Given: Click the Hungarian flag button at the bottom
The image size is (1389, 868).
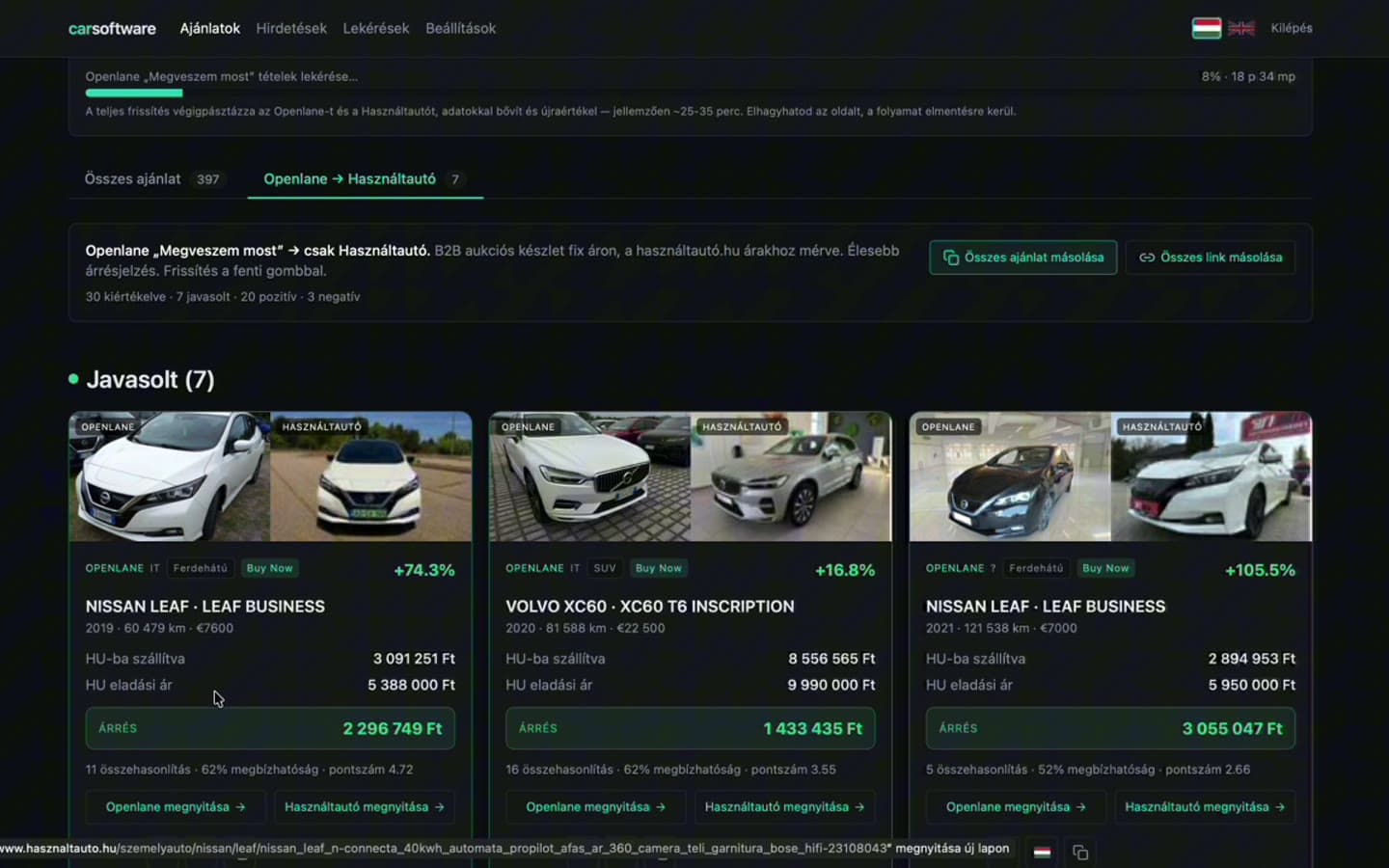Looking at the screenshot, I should pos(1042,852).
